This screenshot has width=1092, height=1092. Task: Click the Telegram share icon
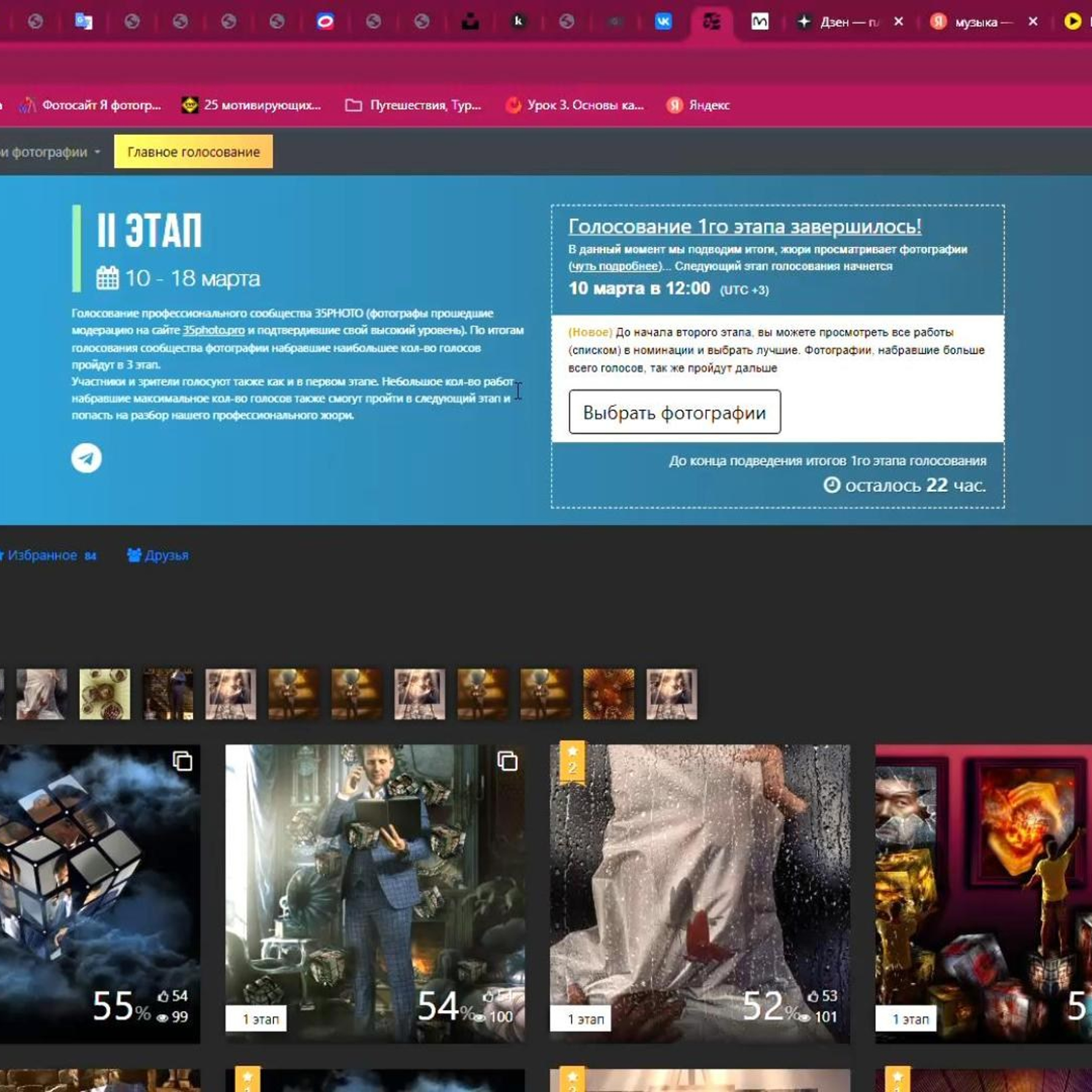[87, 458]
